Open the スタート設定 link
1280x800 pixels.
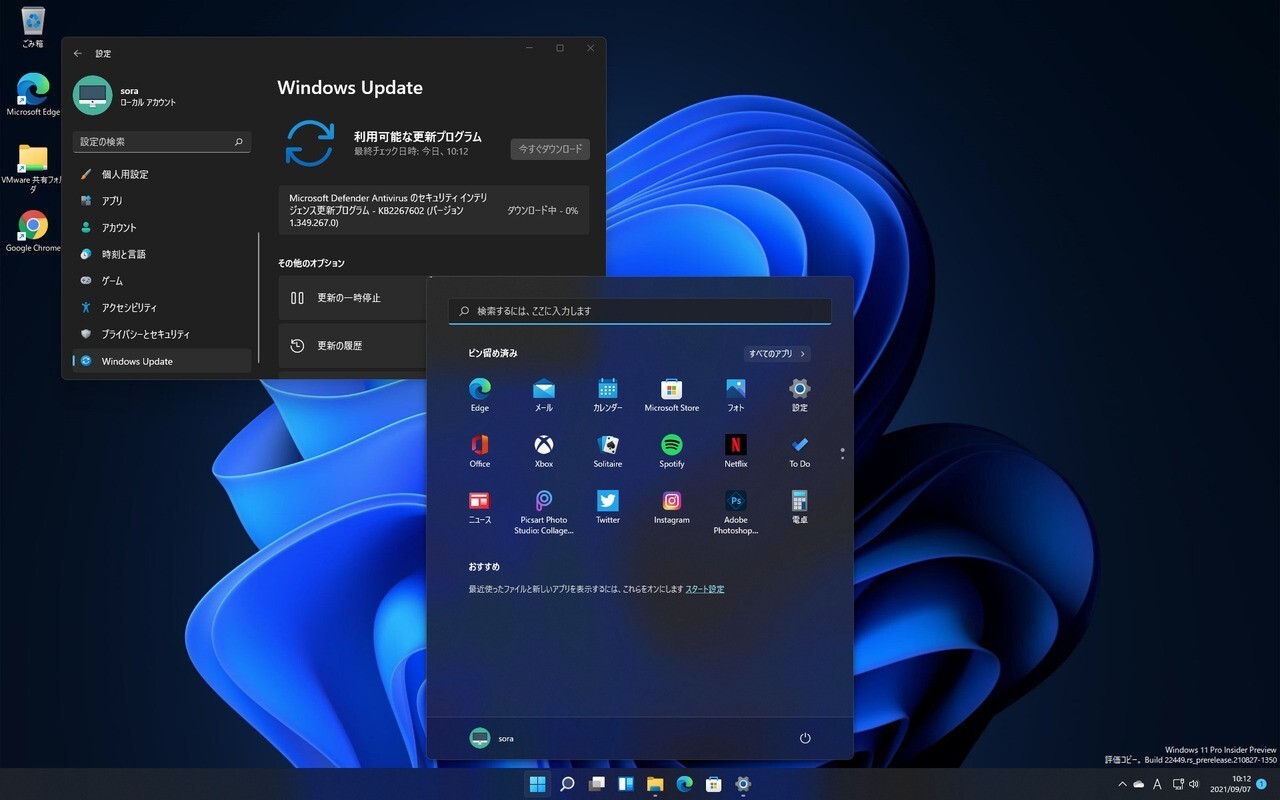(x=705, y=589)
